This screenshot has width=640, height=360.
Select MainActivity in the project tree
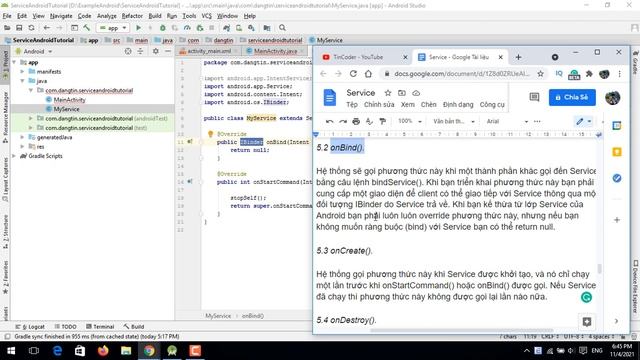click(x=69, y=100)
